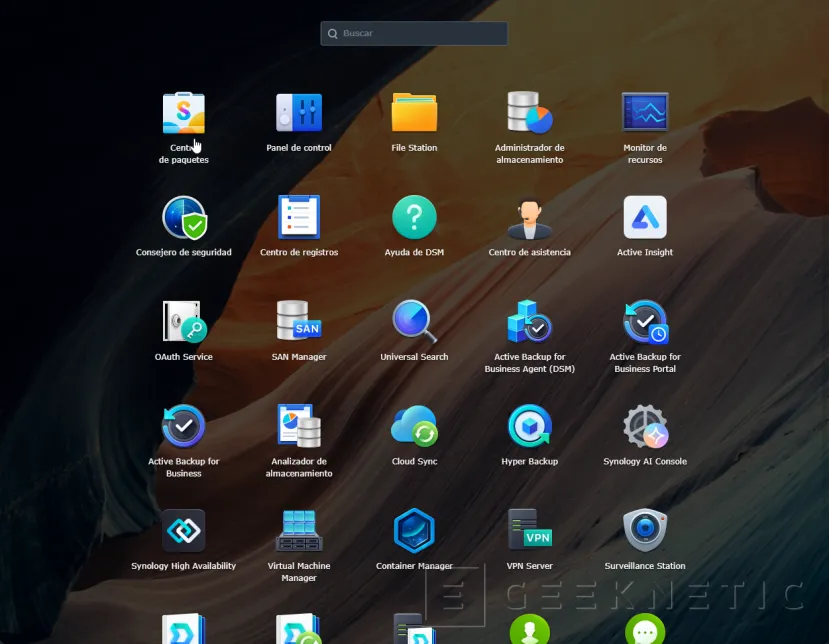
Task: Open Universal Search app
Action: [x=414, y=322]
